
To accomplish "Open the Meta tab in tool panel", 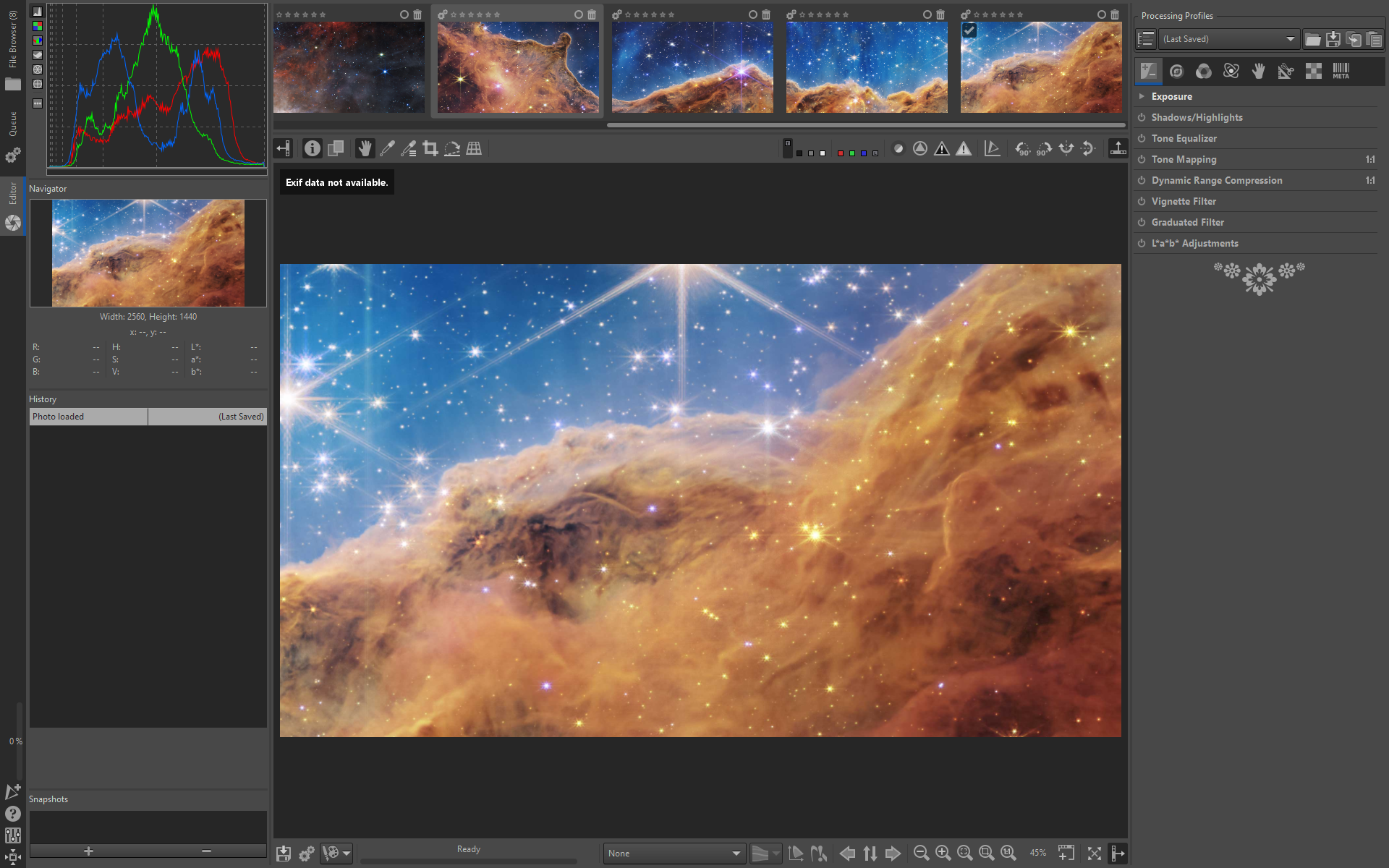I will pyautogui.click(x=1341, y=71).
